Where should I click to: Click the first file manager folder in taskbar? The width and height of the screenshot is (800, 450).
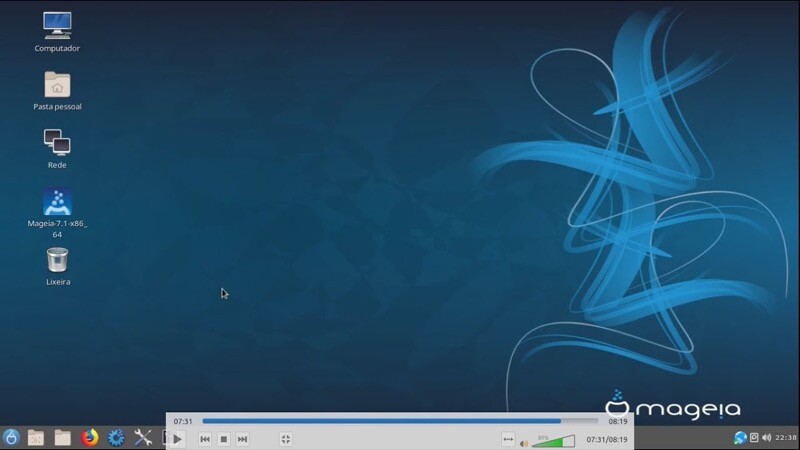36,438
